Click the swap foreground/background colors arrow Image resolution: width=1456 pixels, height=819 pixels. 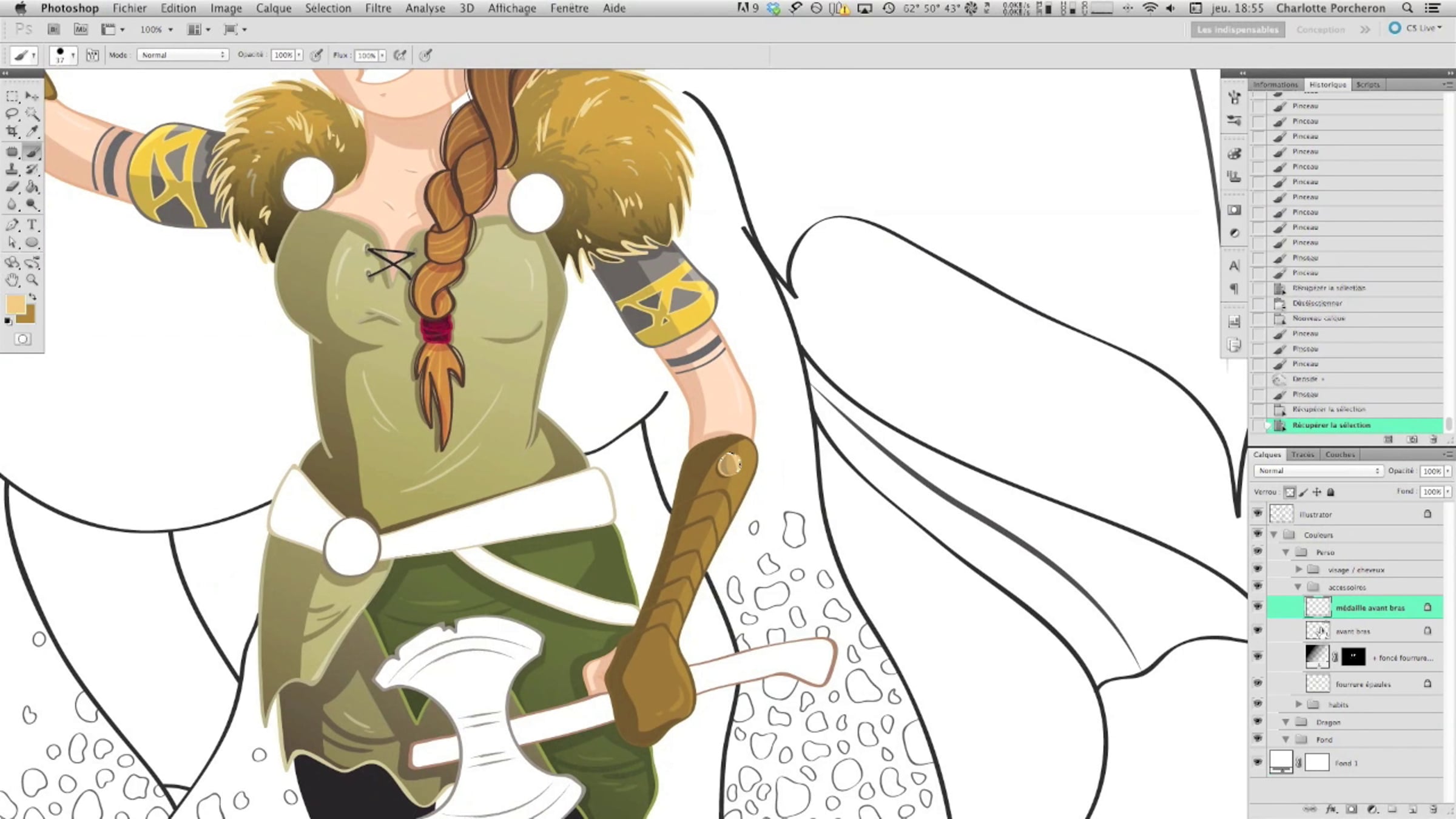(32, 297)
